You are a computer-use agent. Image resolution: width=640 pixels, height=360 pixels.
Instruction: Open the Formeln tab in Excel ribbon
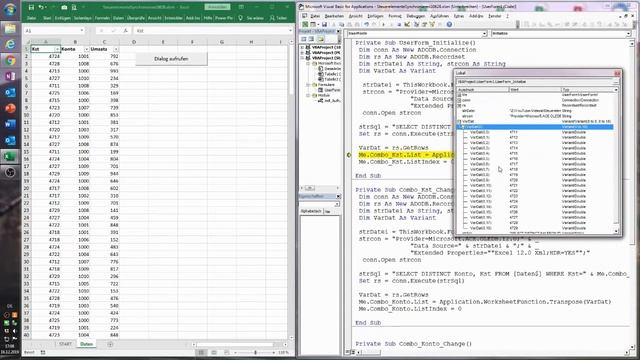(102, 18)
